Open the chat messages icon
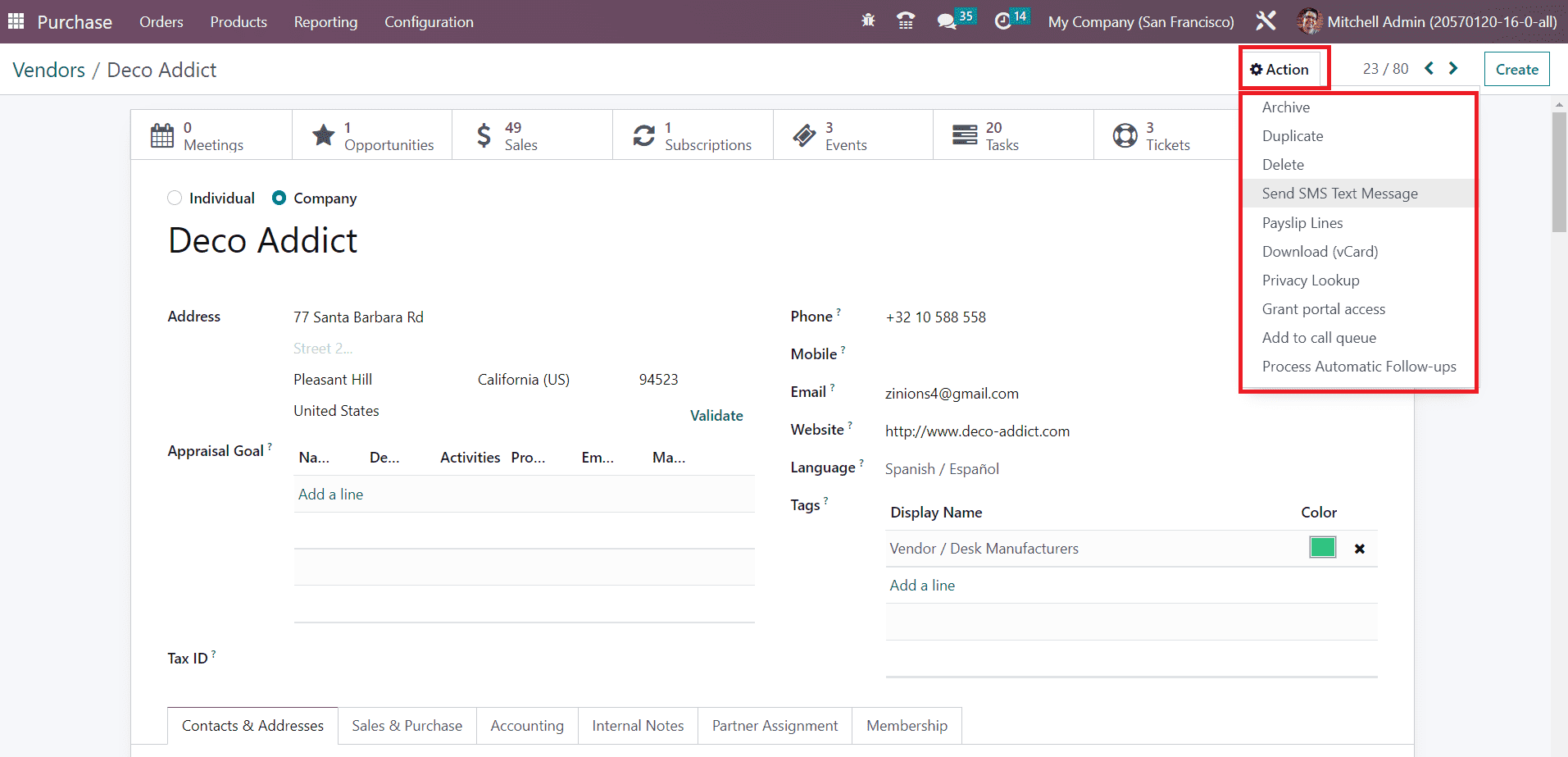The width and height of the screenshot is (1568, 757). coord(948,21)
